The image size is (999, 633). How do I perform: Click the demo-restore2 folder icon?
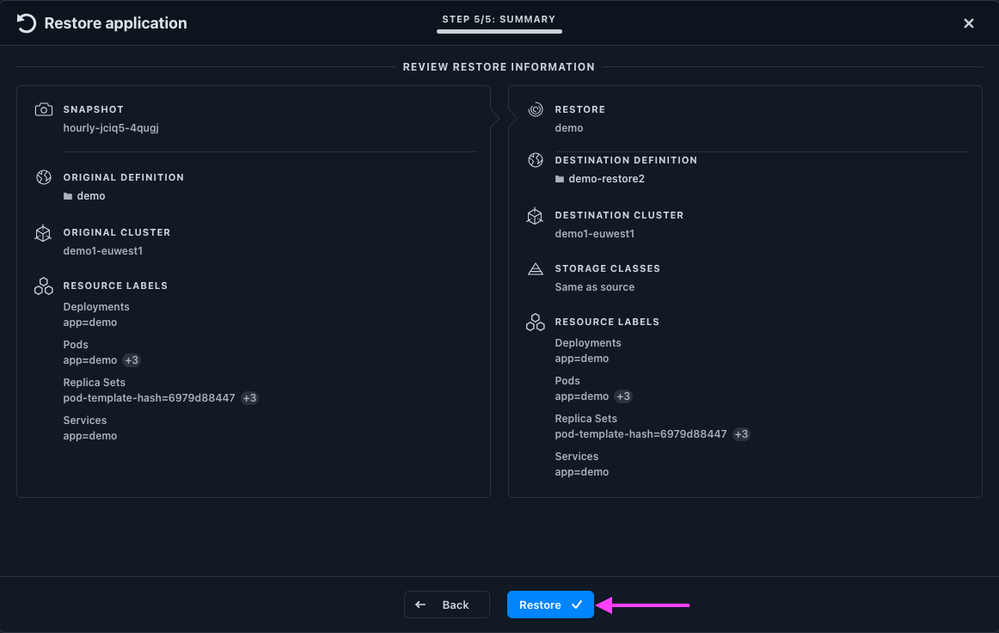559,179
